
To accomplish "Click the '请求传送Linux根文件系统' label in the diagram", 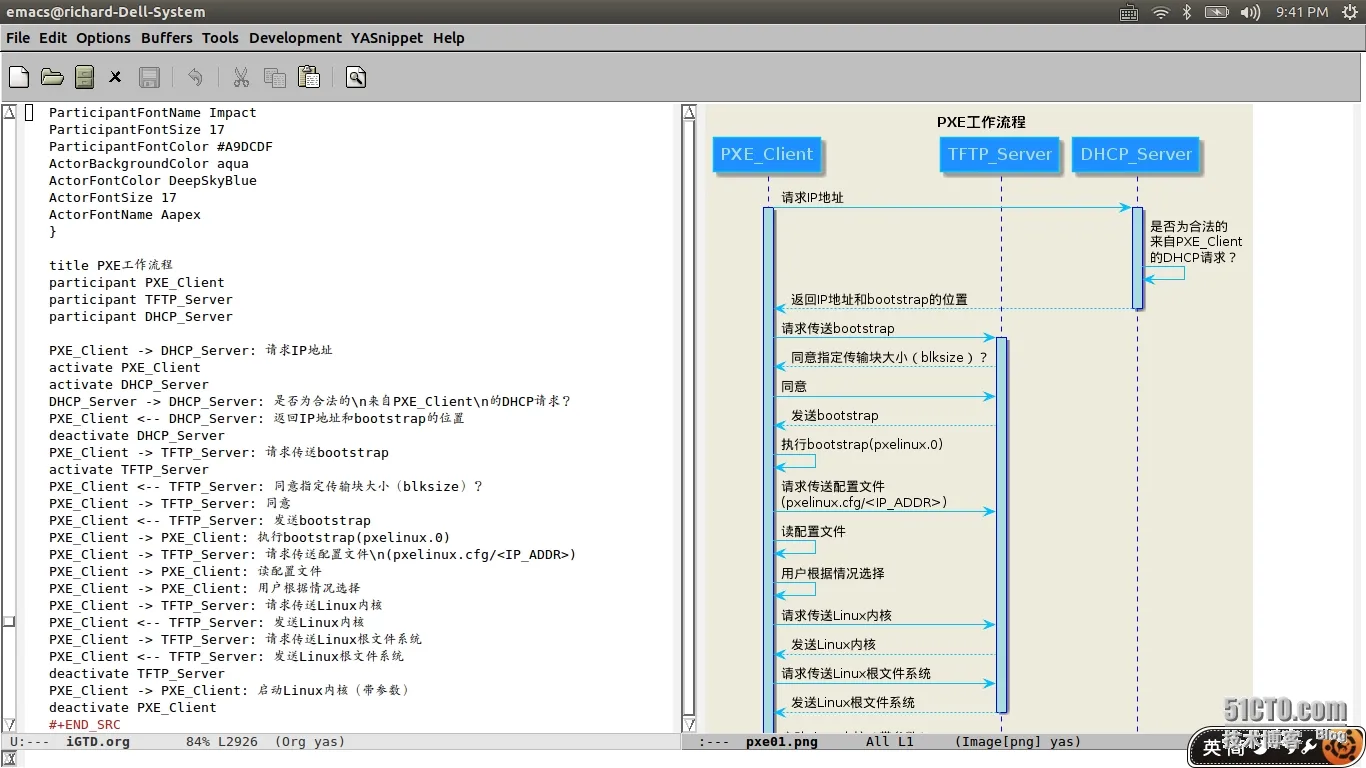I will click(x=856, y=674).
